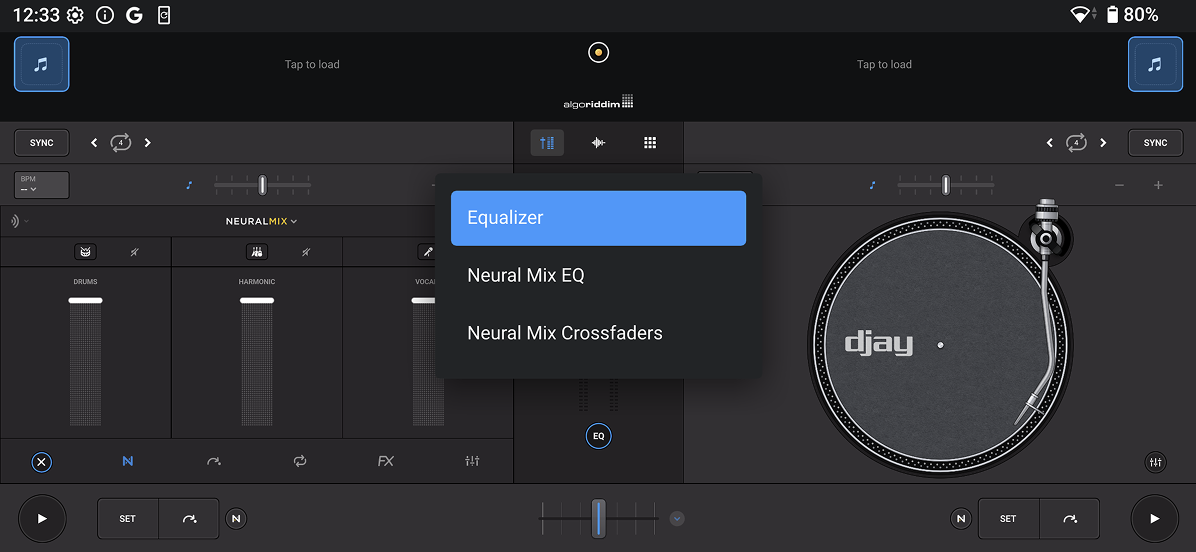Open the left deck music library
The height and width of the screenshot is (552, 1196).
coord(42,64)
